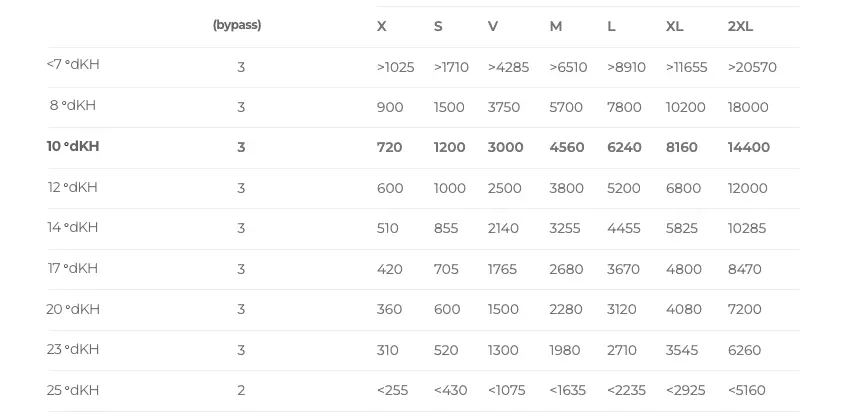848x414 pixels.
Task: Select the 3750 value cell
Action: click(x=503, y=107)
